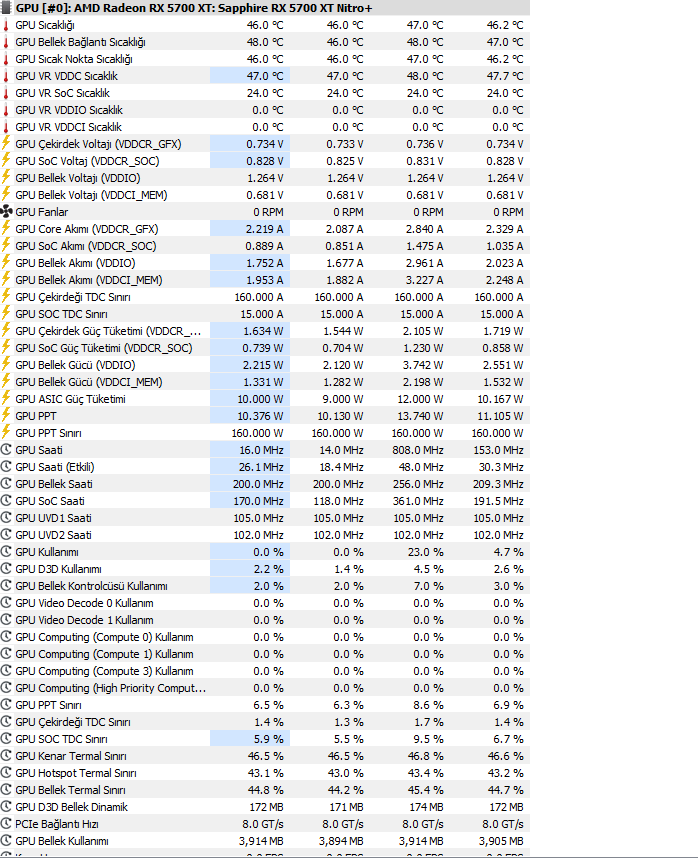Click clock icon beside GPU SoC Saati
This screenshot has width=698, height=858.
click(6, 501)
